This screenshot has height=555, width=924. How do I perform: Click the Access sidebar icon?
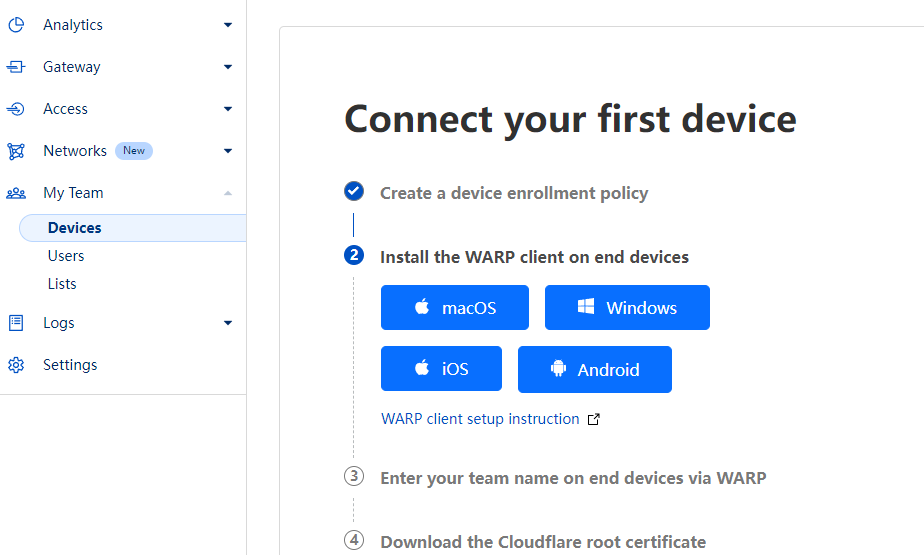point(16,109)
